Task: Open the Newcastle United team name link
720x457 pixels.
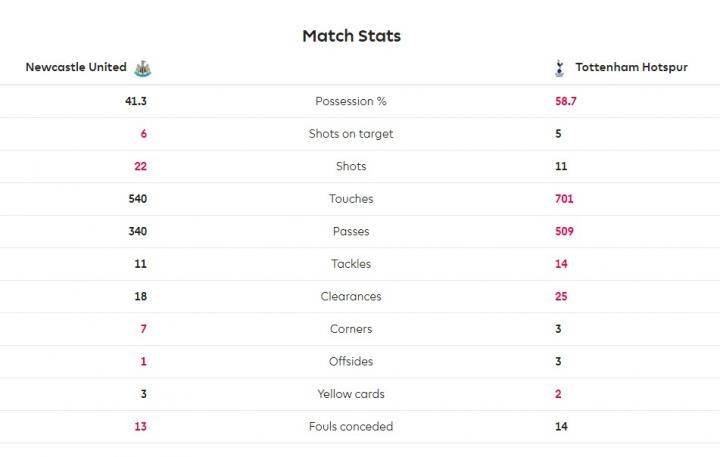Action: coord(76,67)
